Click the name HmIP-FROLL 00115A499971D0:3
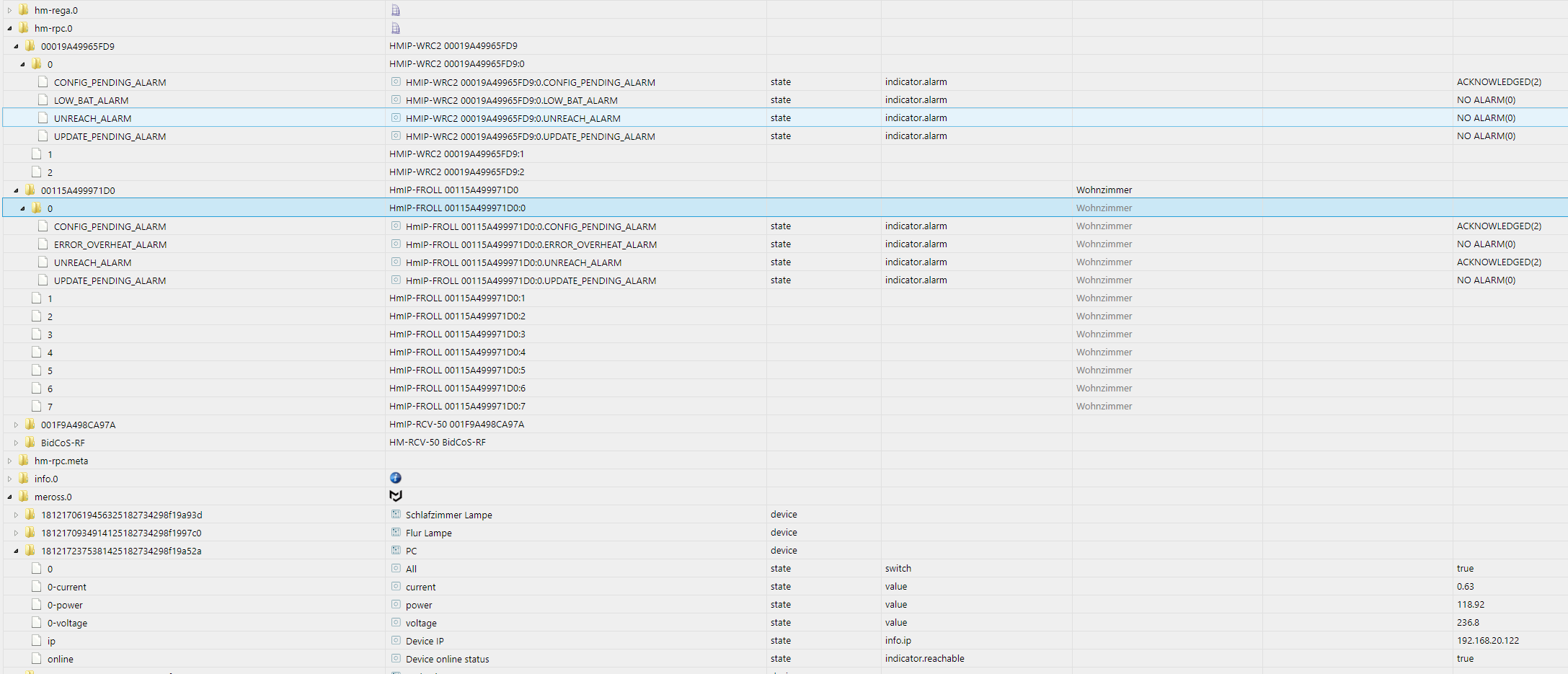The width and height of the screenshot is (1568, 674). (457, 334)
